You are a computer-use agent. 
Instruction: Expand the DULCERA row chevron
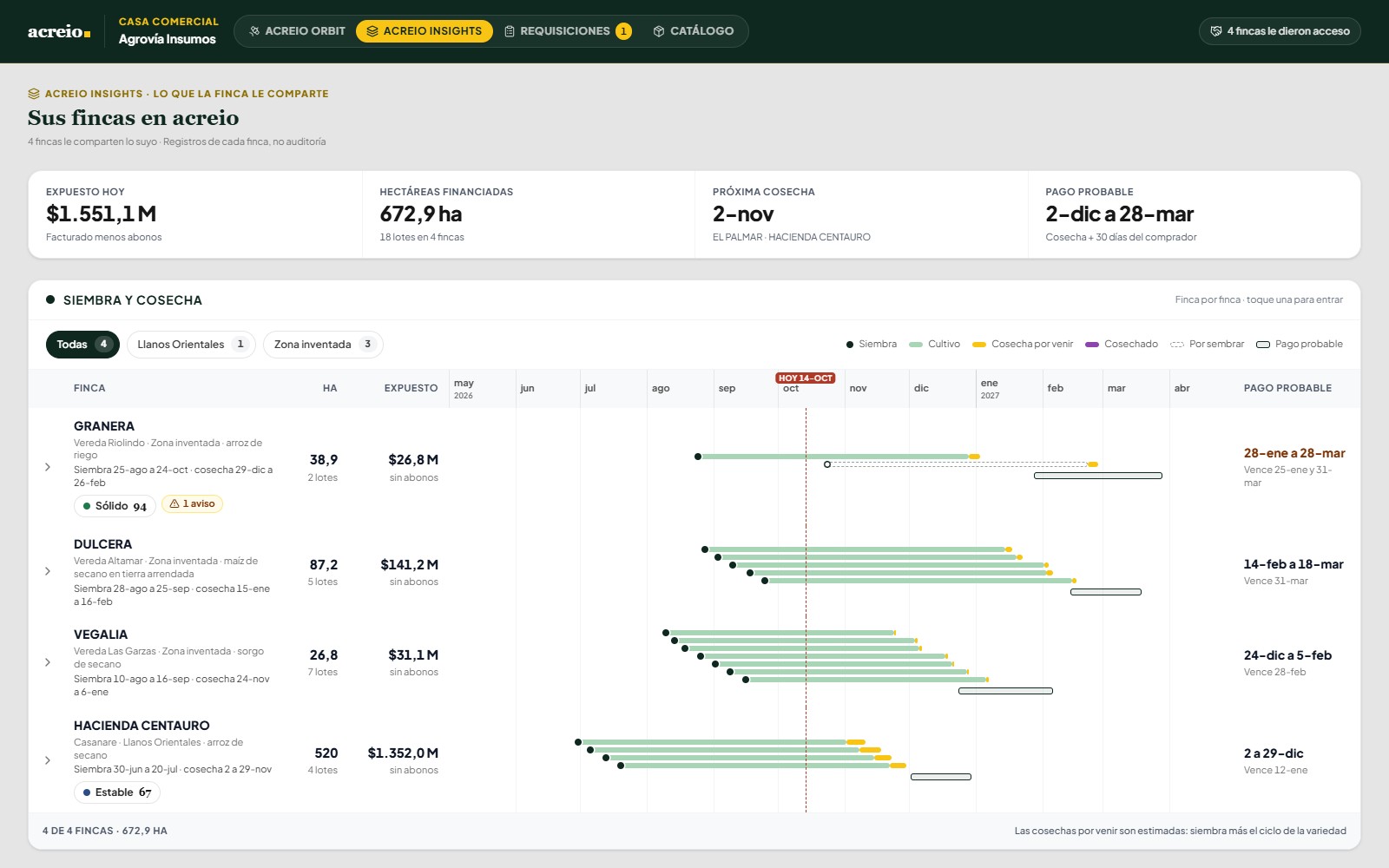coord(48,571)
